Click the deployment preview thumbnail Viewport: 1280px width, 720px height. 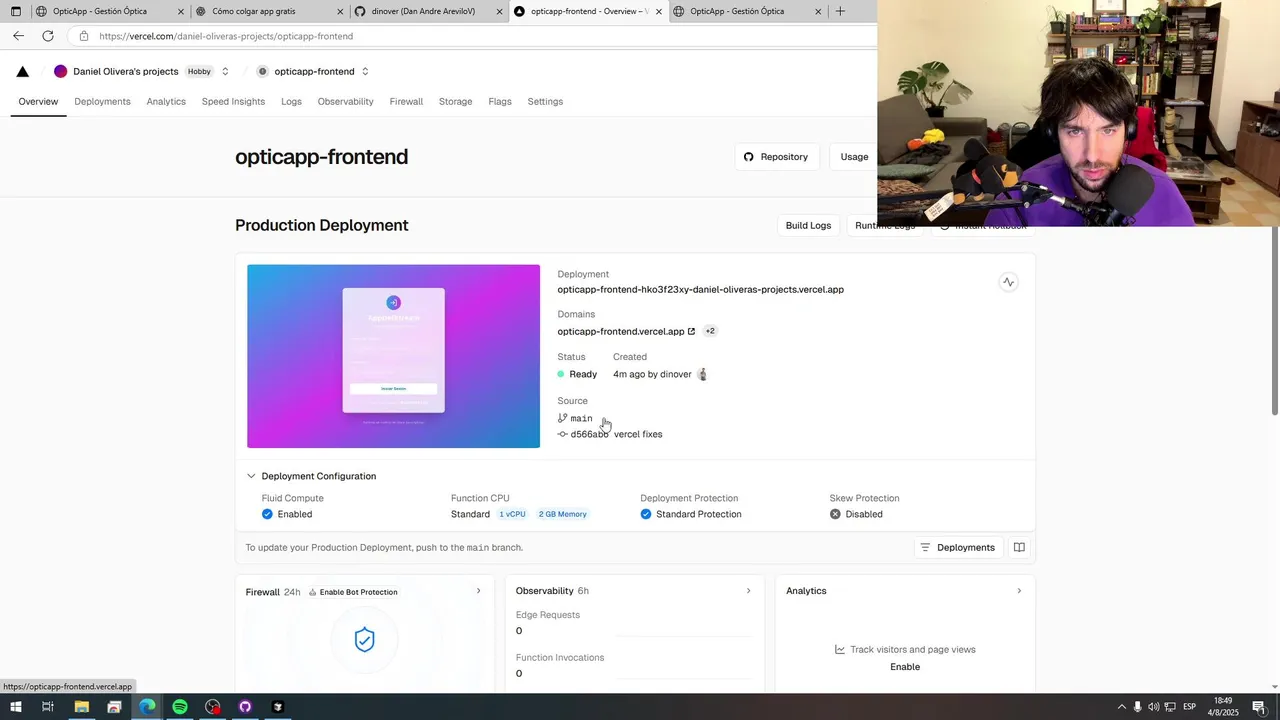coord(393,356)
